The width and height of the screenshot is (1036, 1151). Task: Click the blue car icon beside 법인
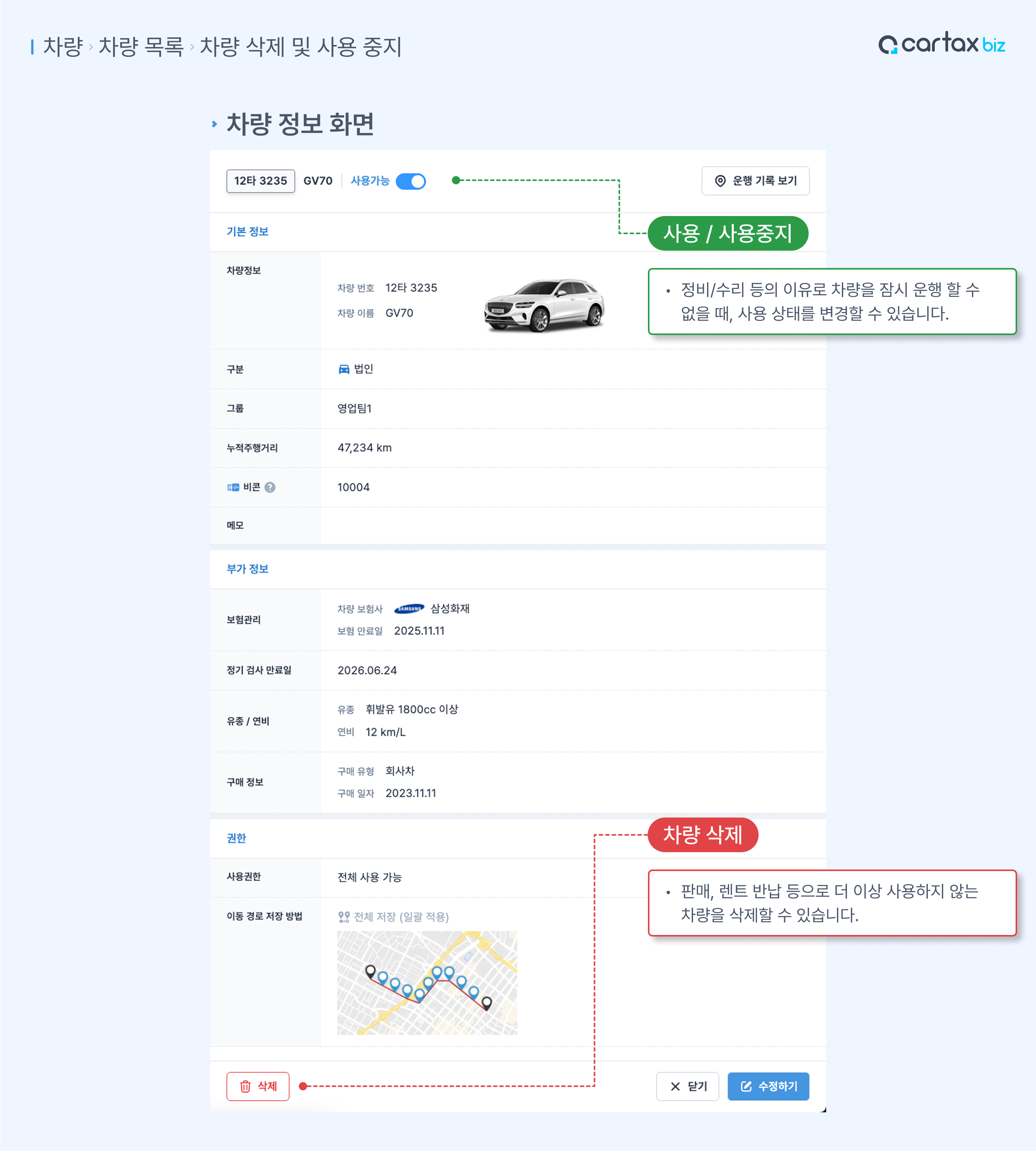(344, 369)
